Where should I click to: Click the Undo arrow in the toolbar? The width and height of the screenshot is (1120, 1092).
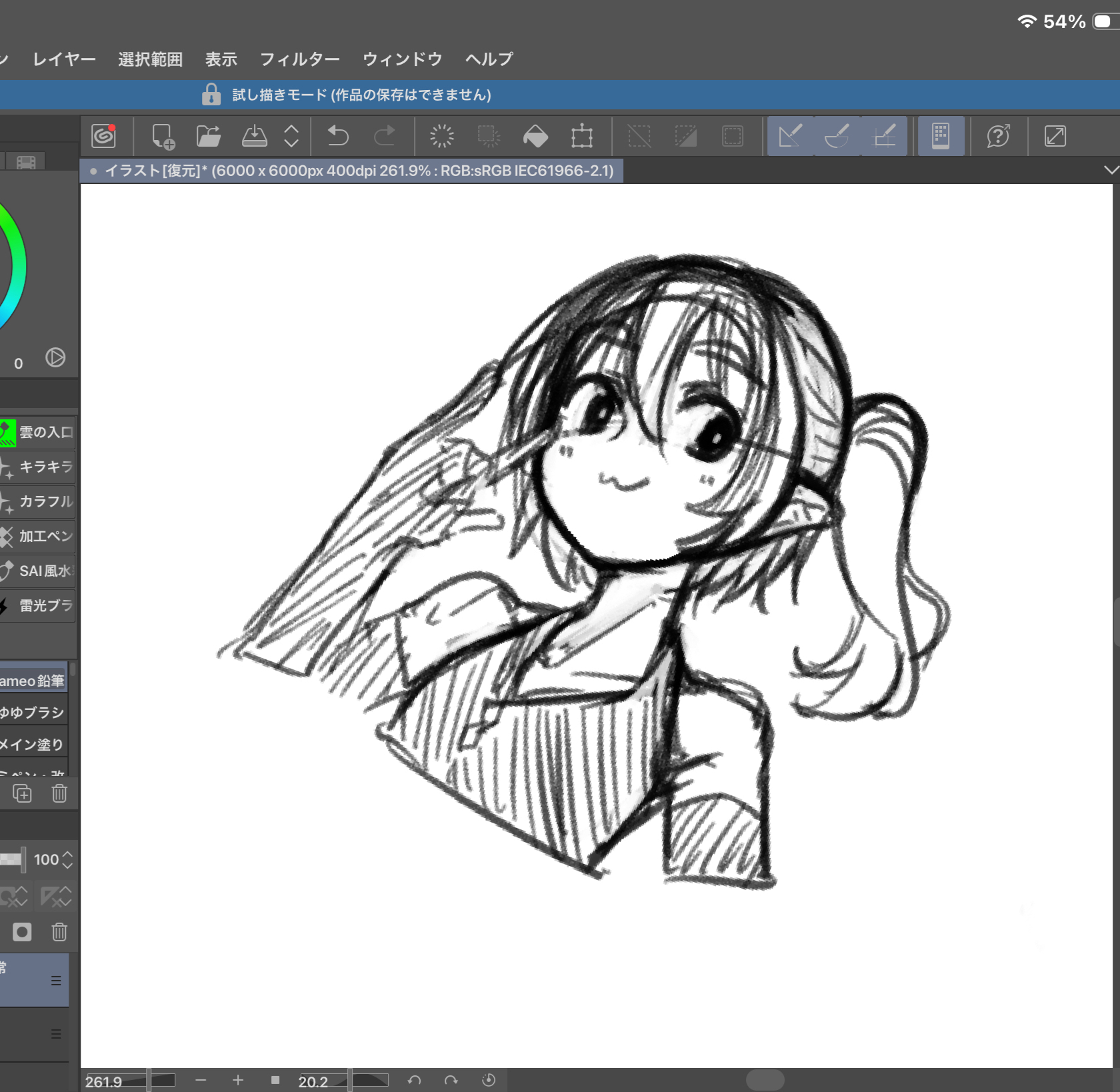click(x=338, y=136)
